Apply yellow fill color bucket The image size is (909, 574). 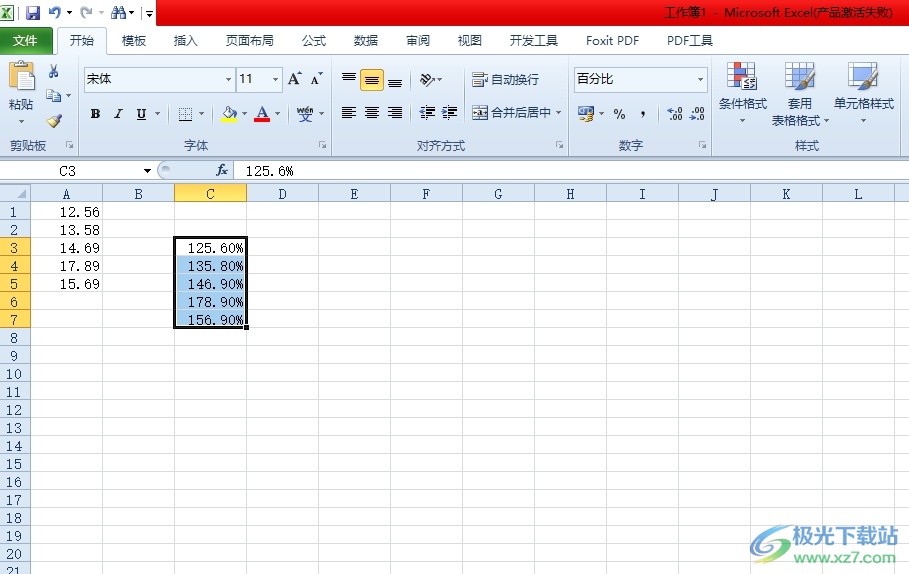click(230, 114)
